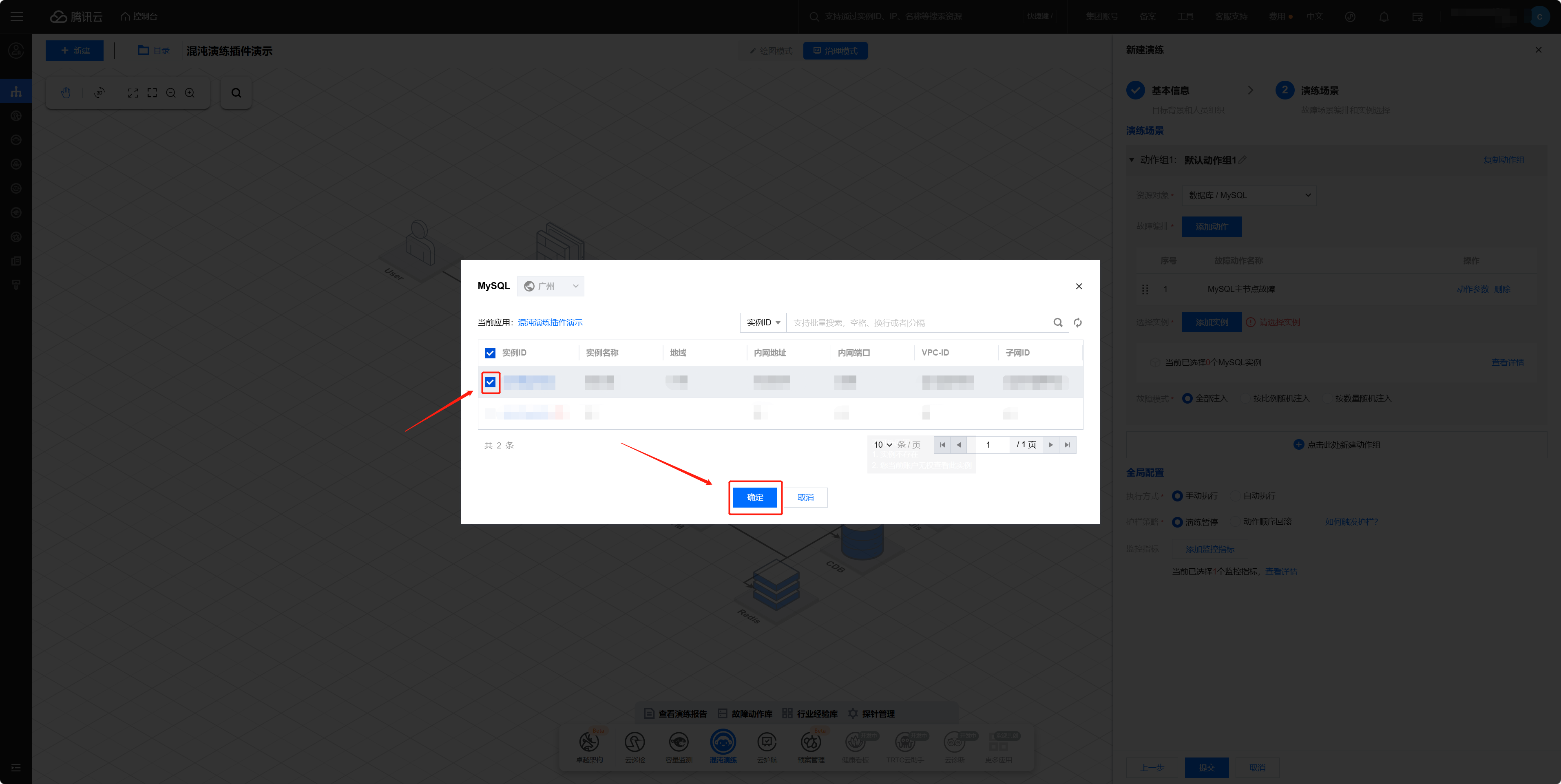Refresh the MySQL instance list
1561x784 pixels.
coord(1077,322)
